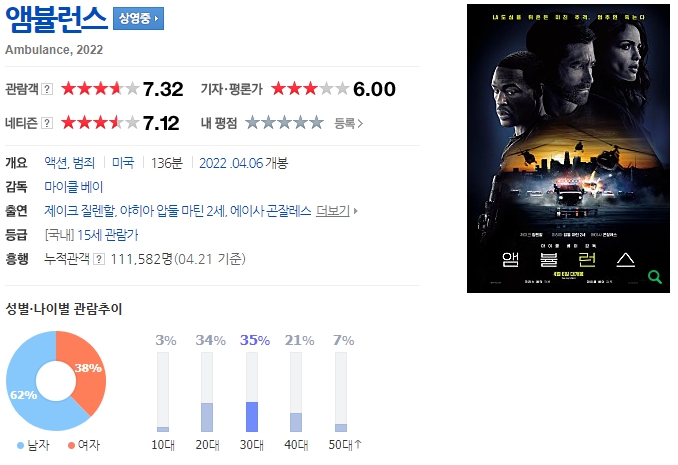Click the help icon beside 누적관객
This screenshot has width=678, height=465.
click(x=99, y=259)
